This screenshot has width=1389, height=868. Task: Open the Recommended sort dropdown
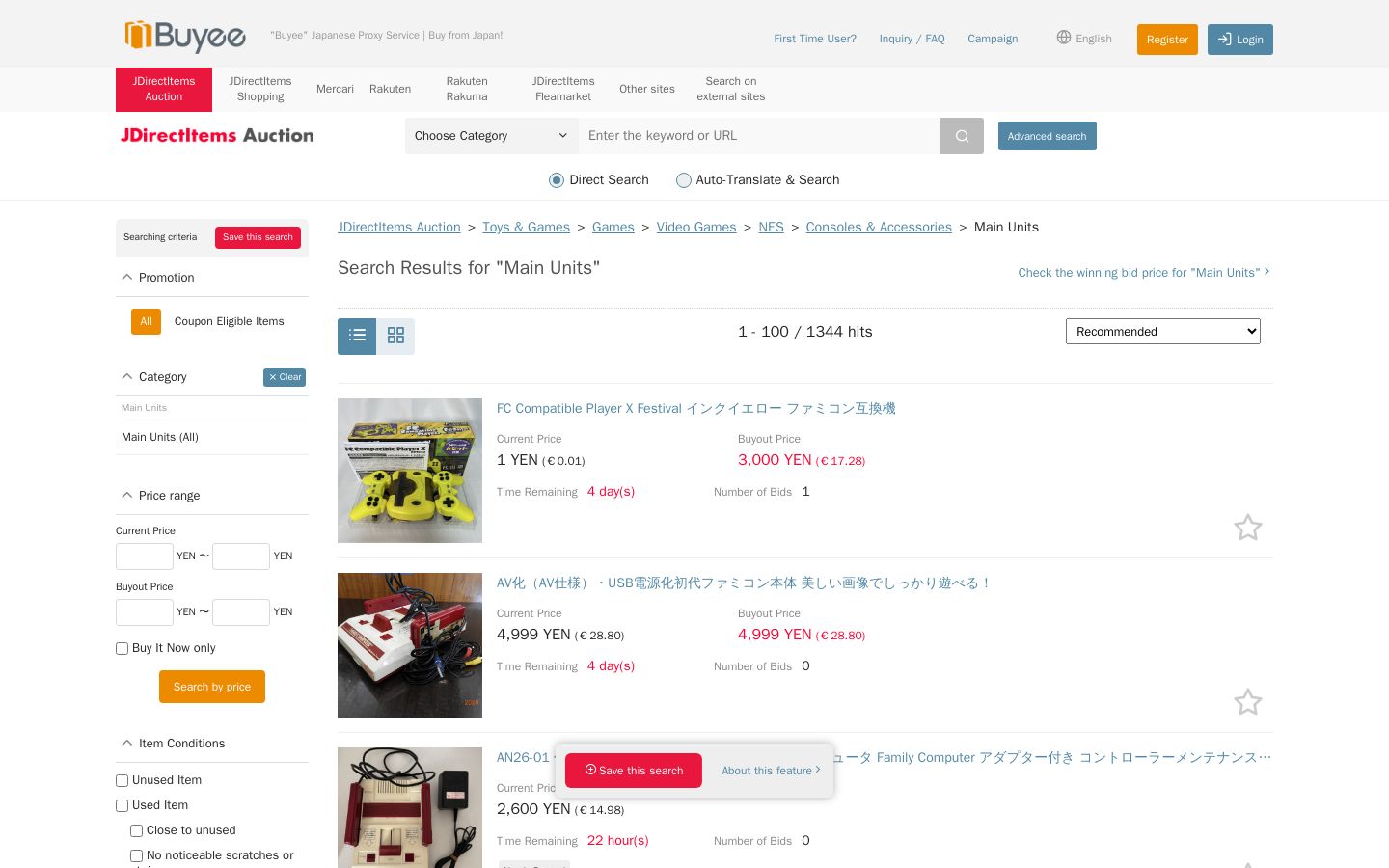1163,332
